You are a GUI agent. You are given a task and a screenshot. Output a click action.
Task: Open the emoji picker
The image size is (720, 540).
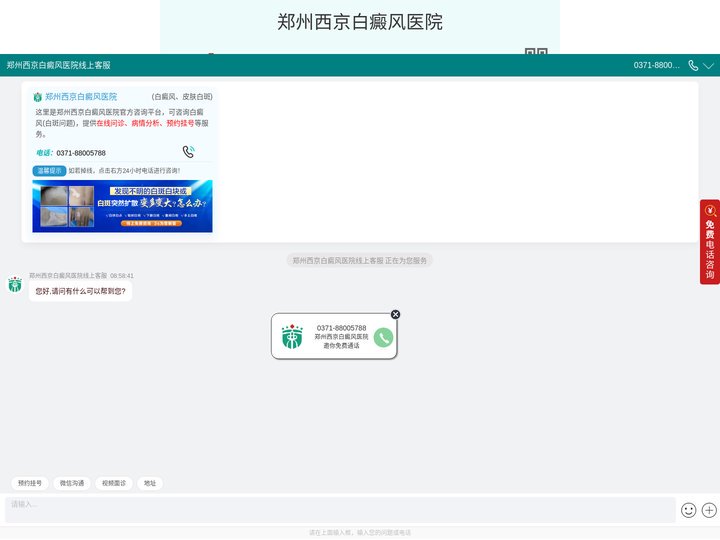[688, 510]
